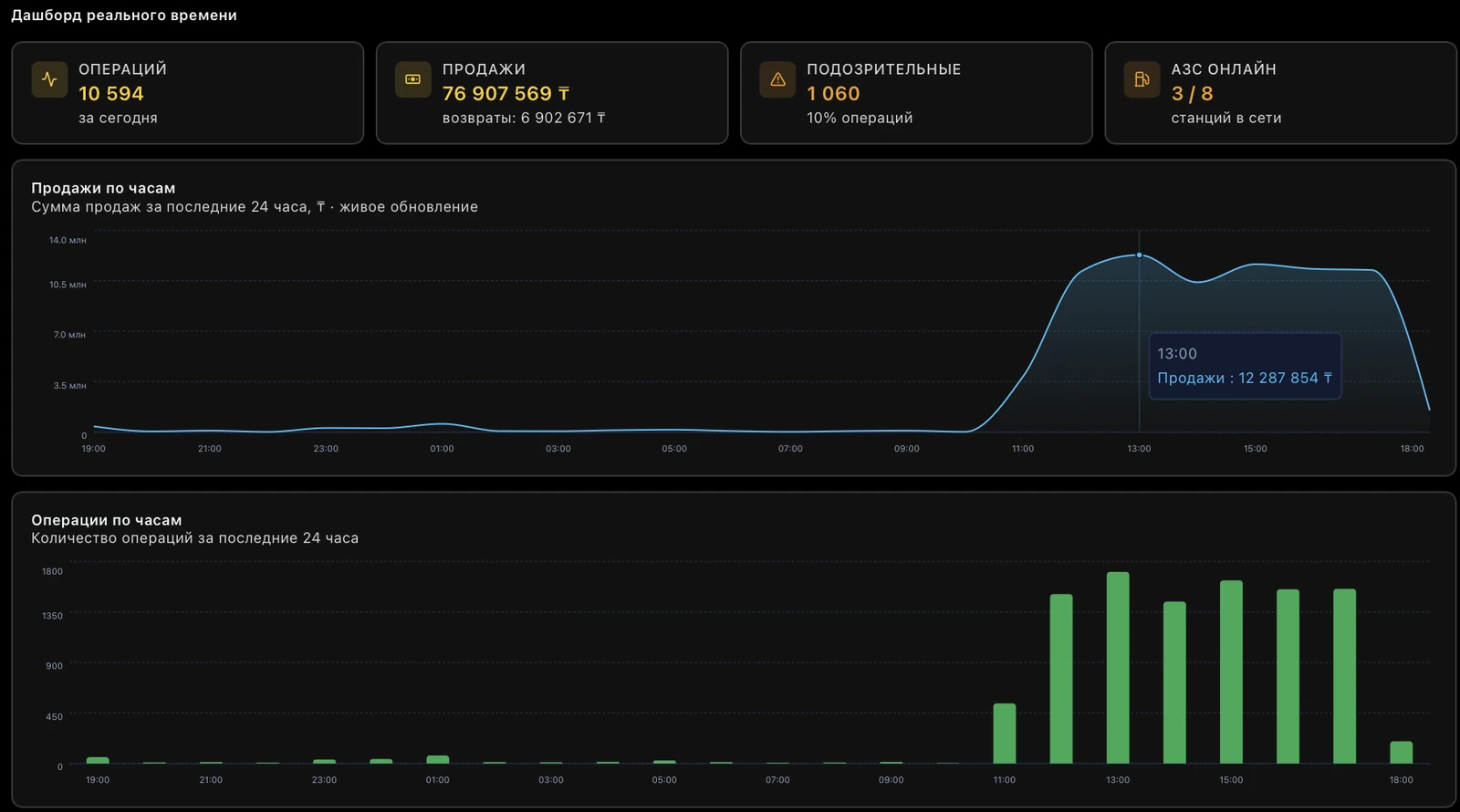Click the value 10 594 operations

[111, 93]
